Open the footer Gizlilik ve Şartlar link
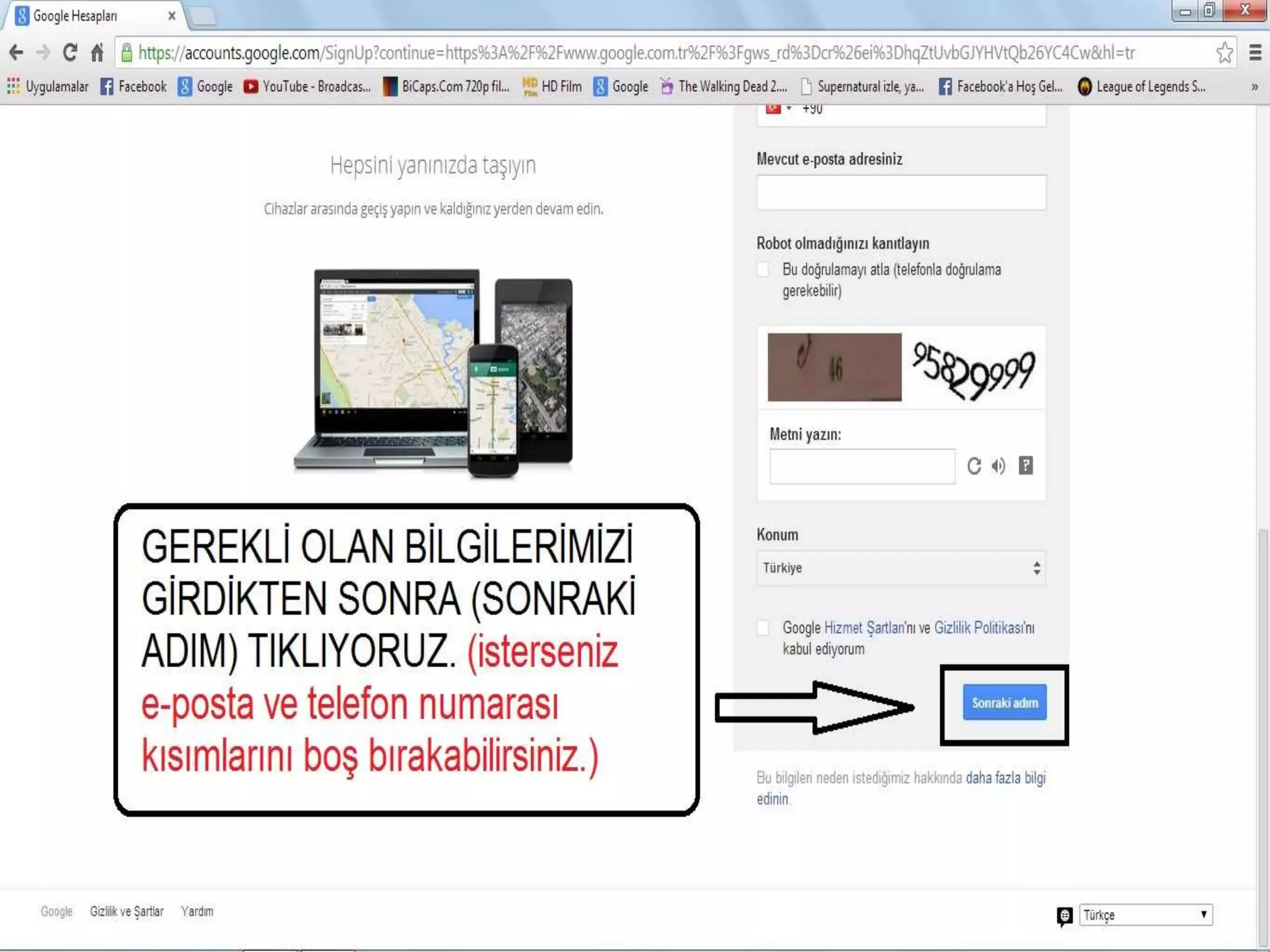 (x=127, y=911)
